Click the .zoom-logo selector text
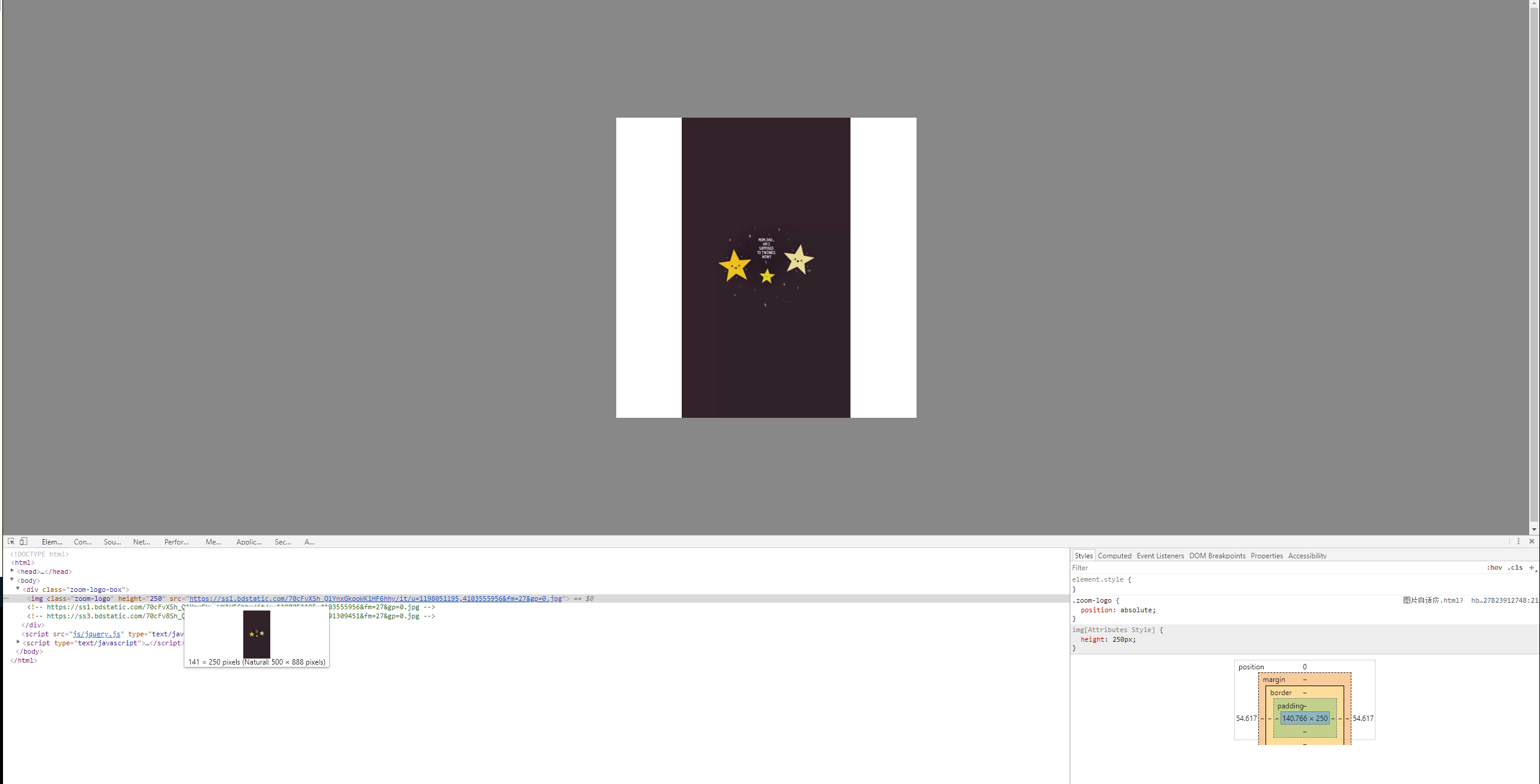The width and height of the screenshot is (1540, 784). 1092,600
